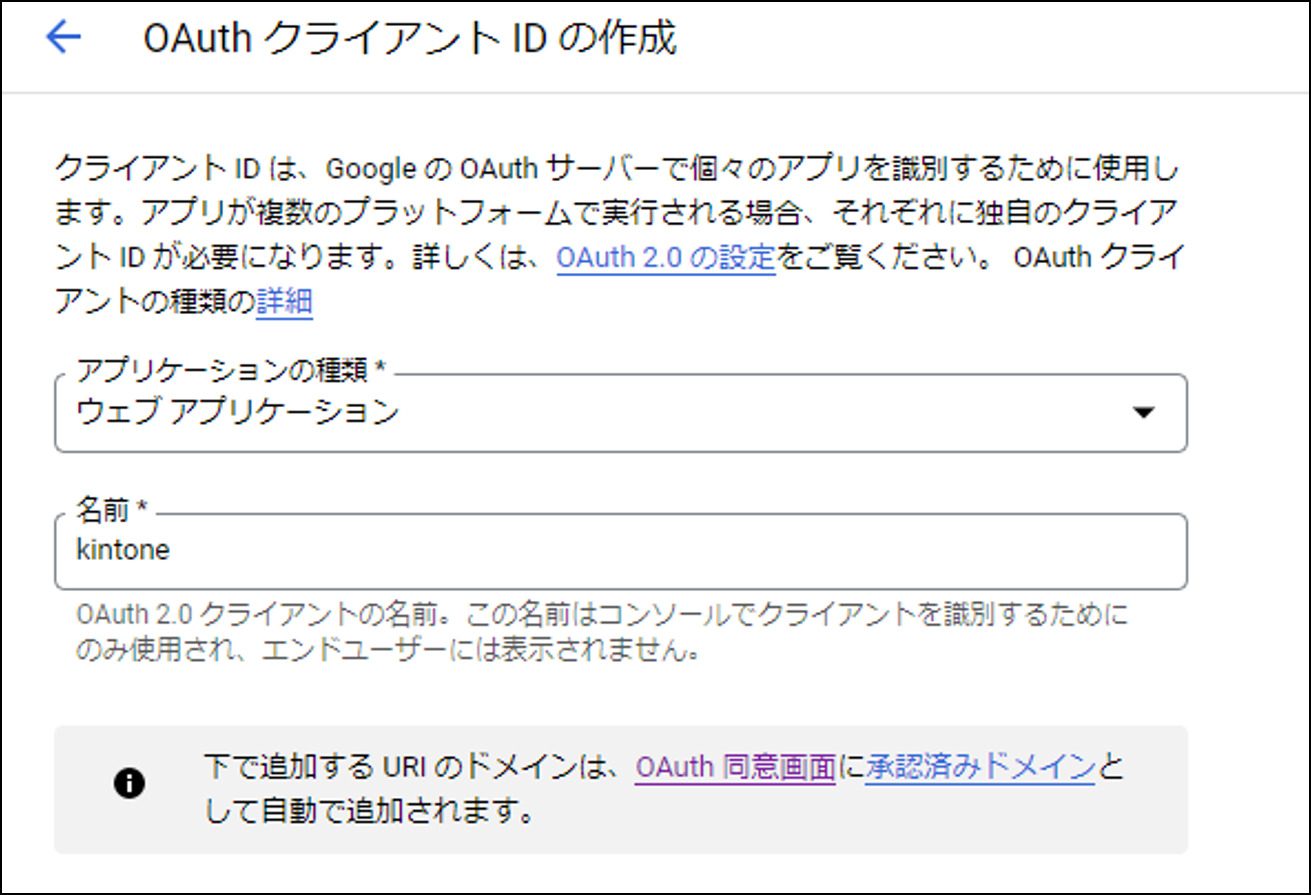Focus the 名前 input field
Screen dimensions: 1311x895
coord(620,551)
